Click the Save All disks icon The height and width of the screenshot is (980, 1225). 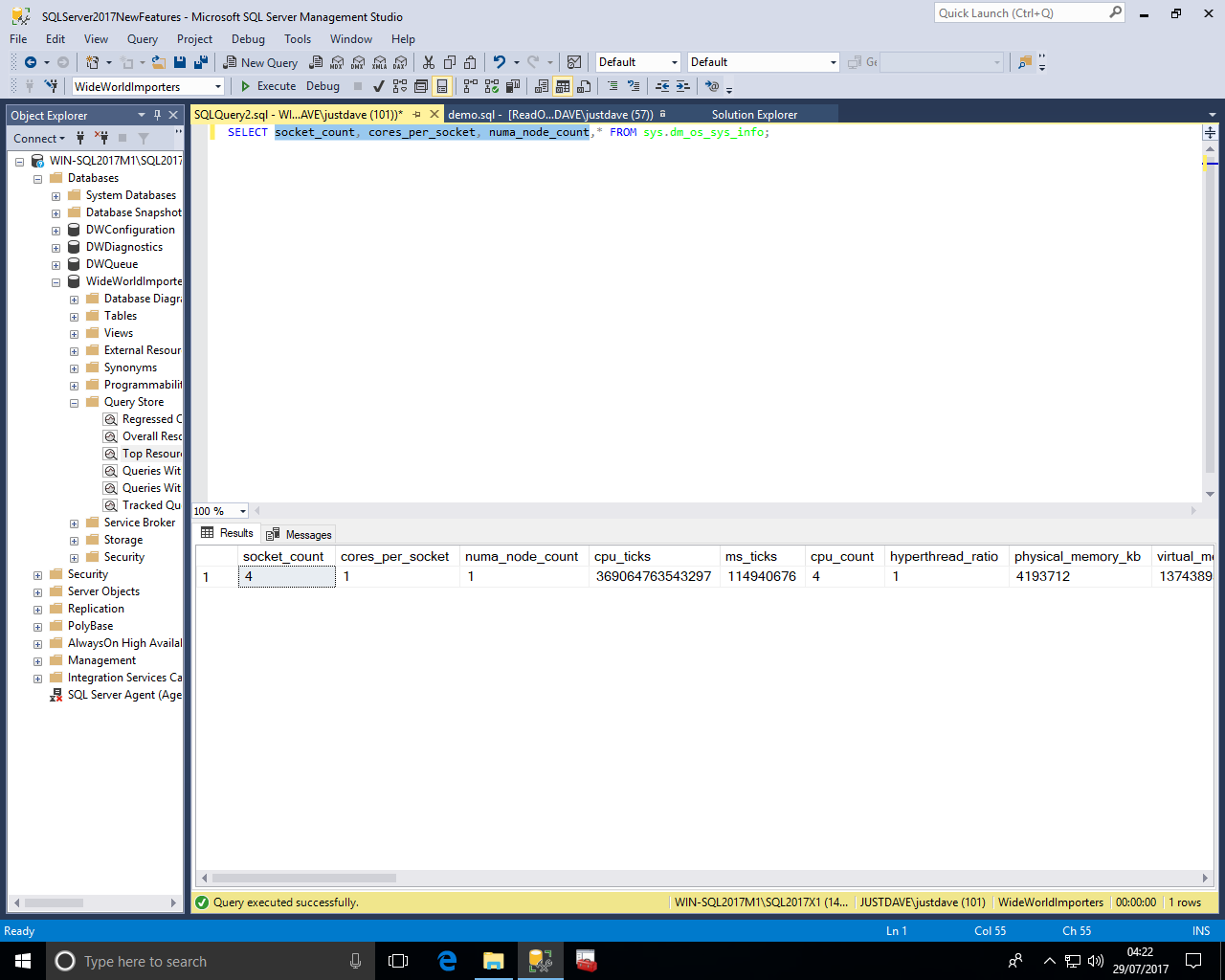point(201,62)
